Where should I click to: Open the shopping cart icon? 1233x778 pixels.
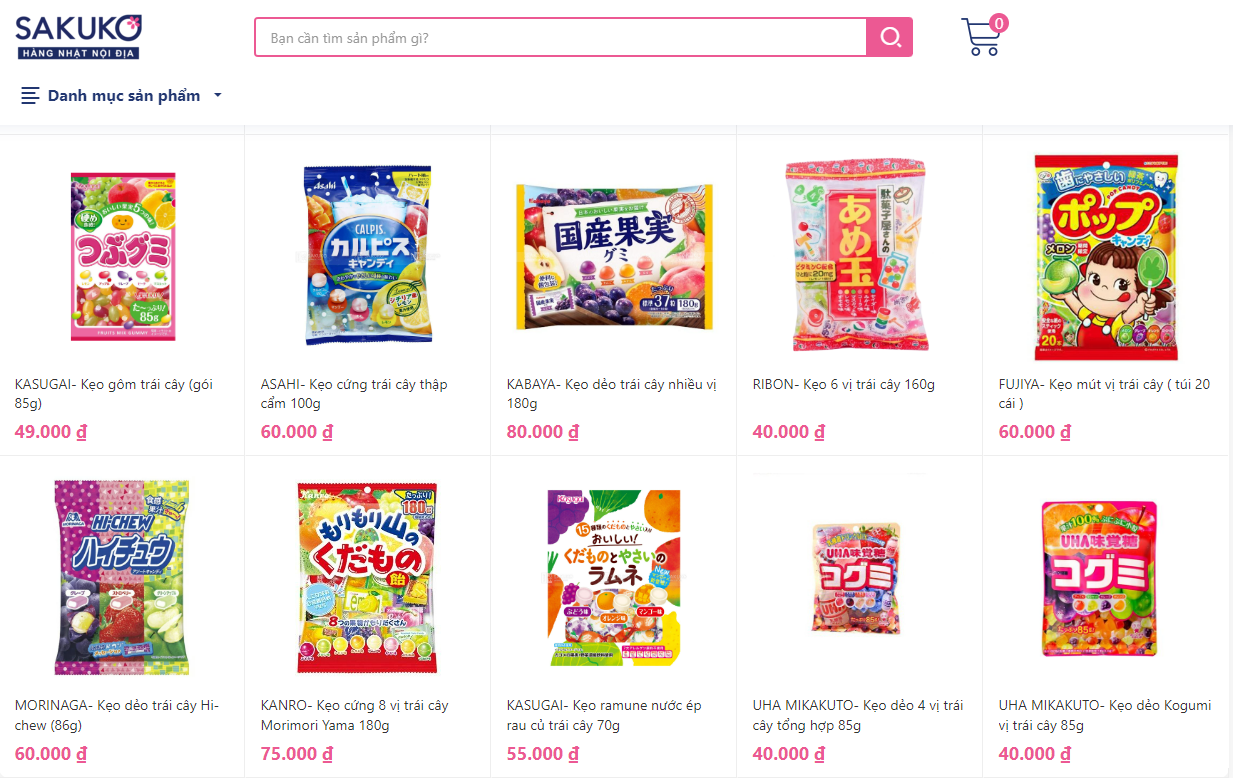[x=981, y=37]
